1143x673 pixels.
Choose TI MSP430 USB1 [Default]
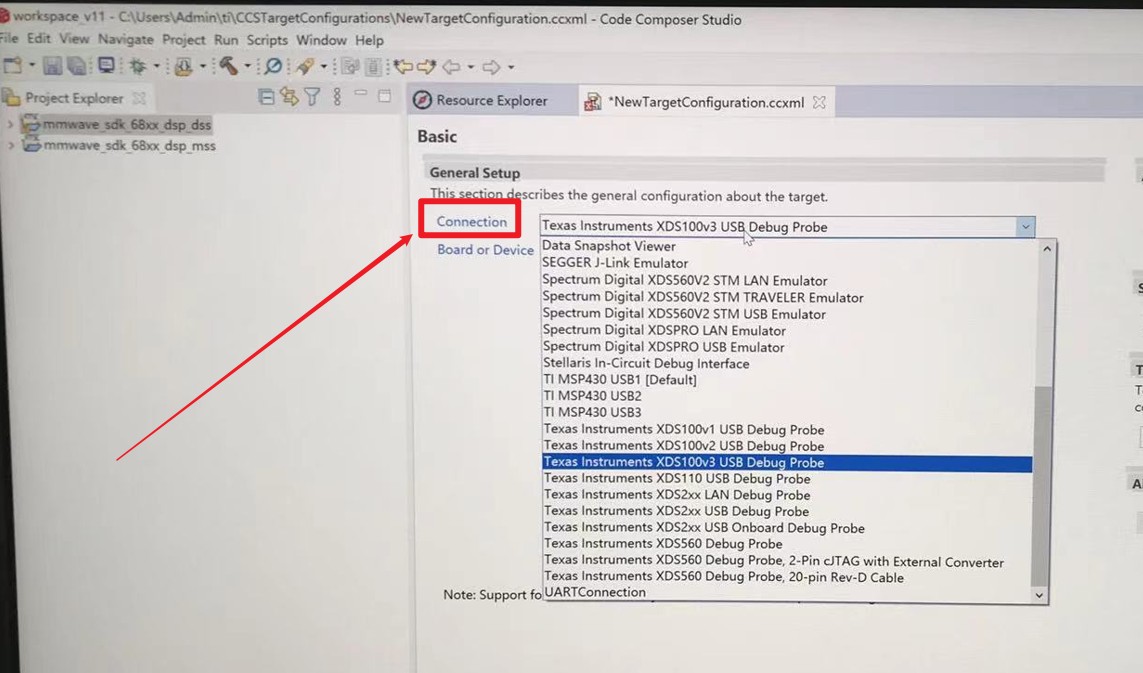click(620, 379)
